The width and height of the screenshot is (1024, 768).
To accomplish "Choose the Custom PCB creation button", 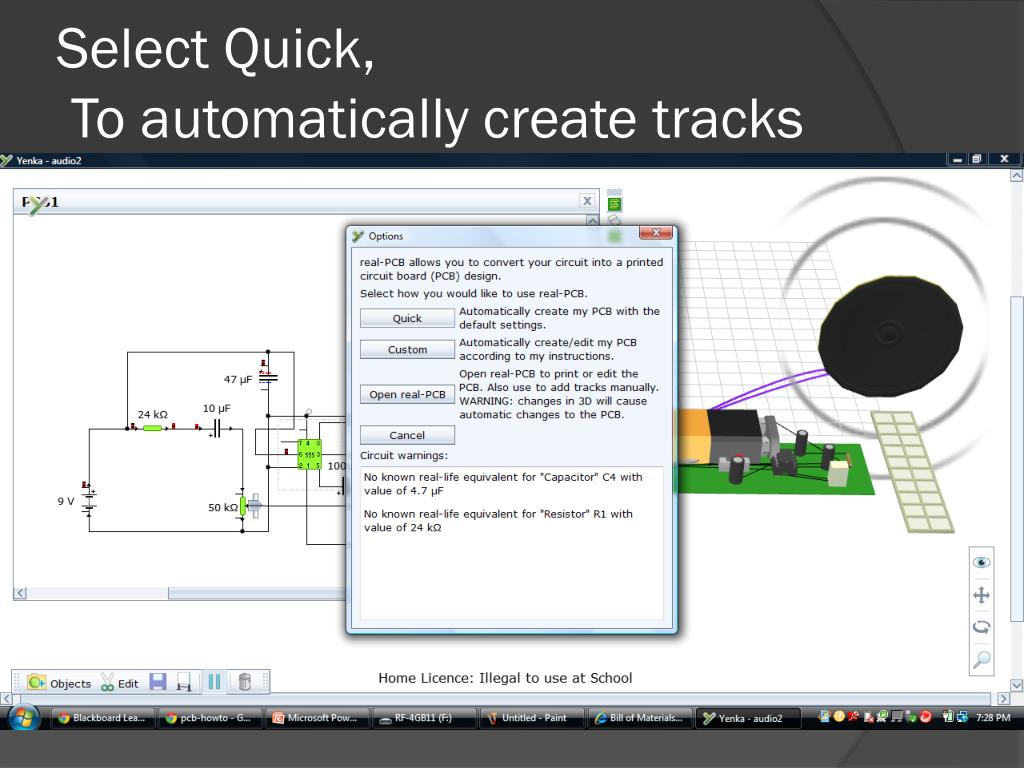I will pos(407,349).
